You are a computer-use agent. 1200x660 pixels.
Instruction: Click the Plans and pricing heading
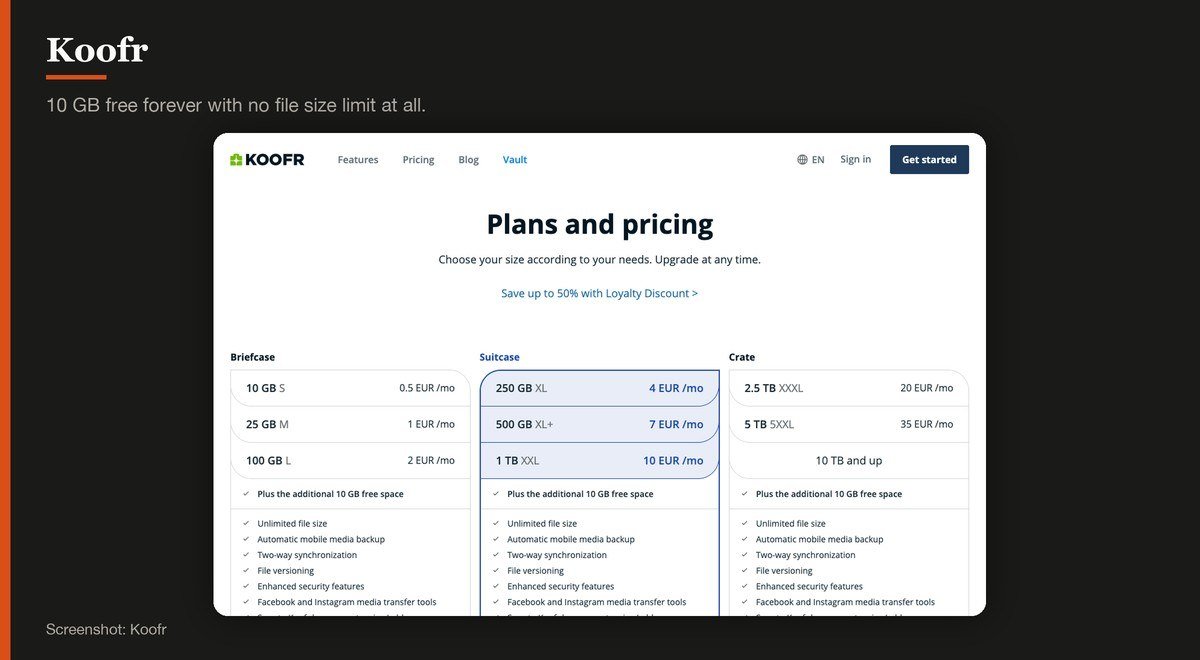(600, 224)
